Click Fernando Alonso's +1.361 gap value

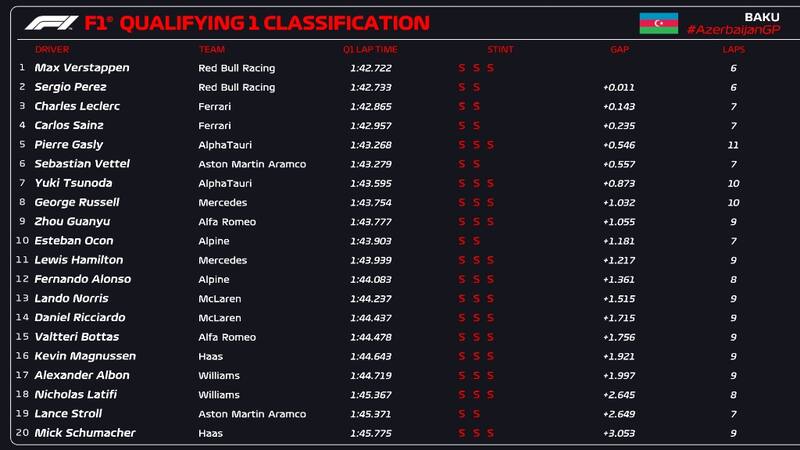[619, 279]
